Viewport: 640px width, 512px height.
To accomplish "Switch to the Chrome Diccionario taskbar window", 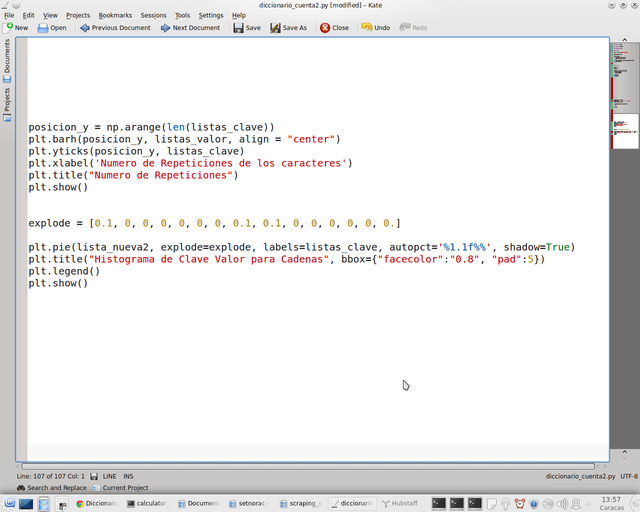I will pyautogui.click(x=97, y=503).
